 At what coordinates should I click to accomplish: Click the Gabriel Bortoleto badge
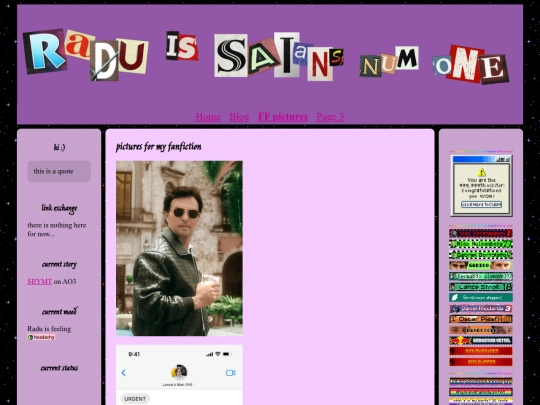click(x=480, y=255)
